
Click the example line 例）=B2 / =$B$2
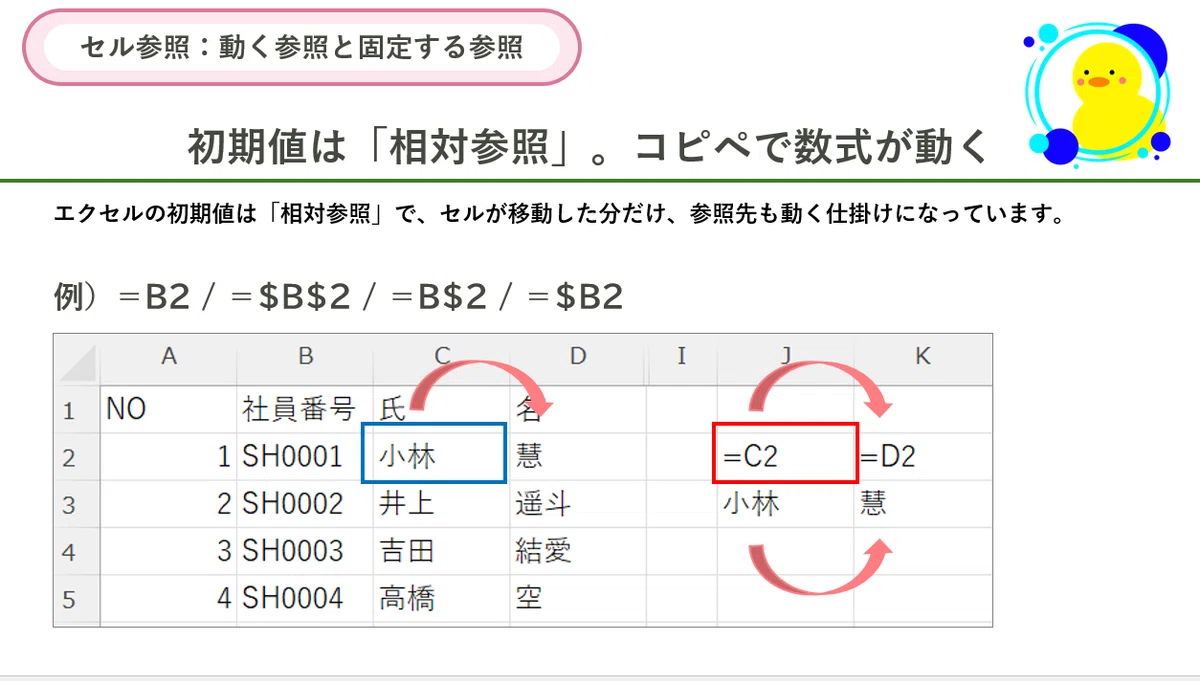(338, 297)
